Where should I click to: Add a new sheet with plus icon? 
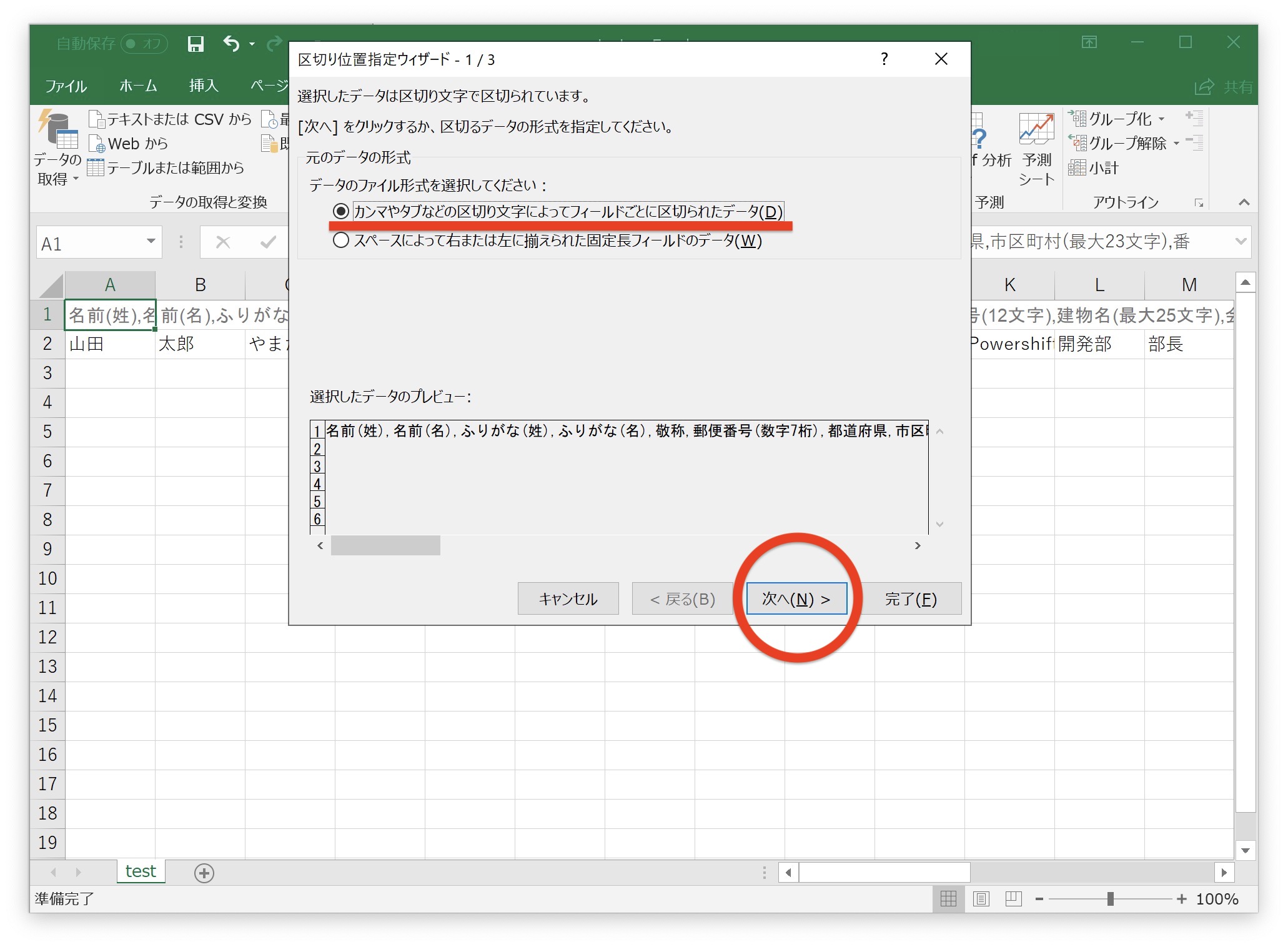click(204, 873)
